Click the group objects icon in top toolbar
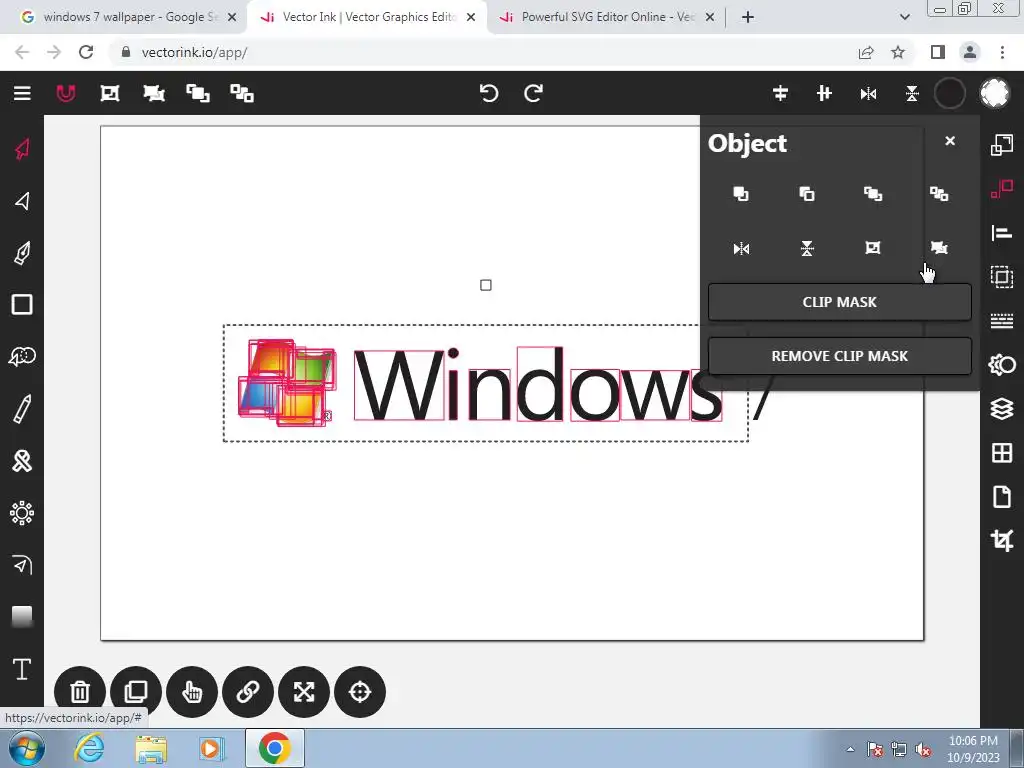 click(x=110, y=93)
